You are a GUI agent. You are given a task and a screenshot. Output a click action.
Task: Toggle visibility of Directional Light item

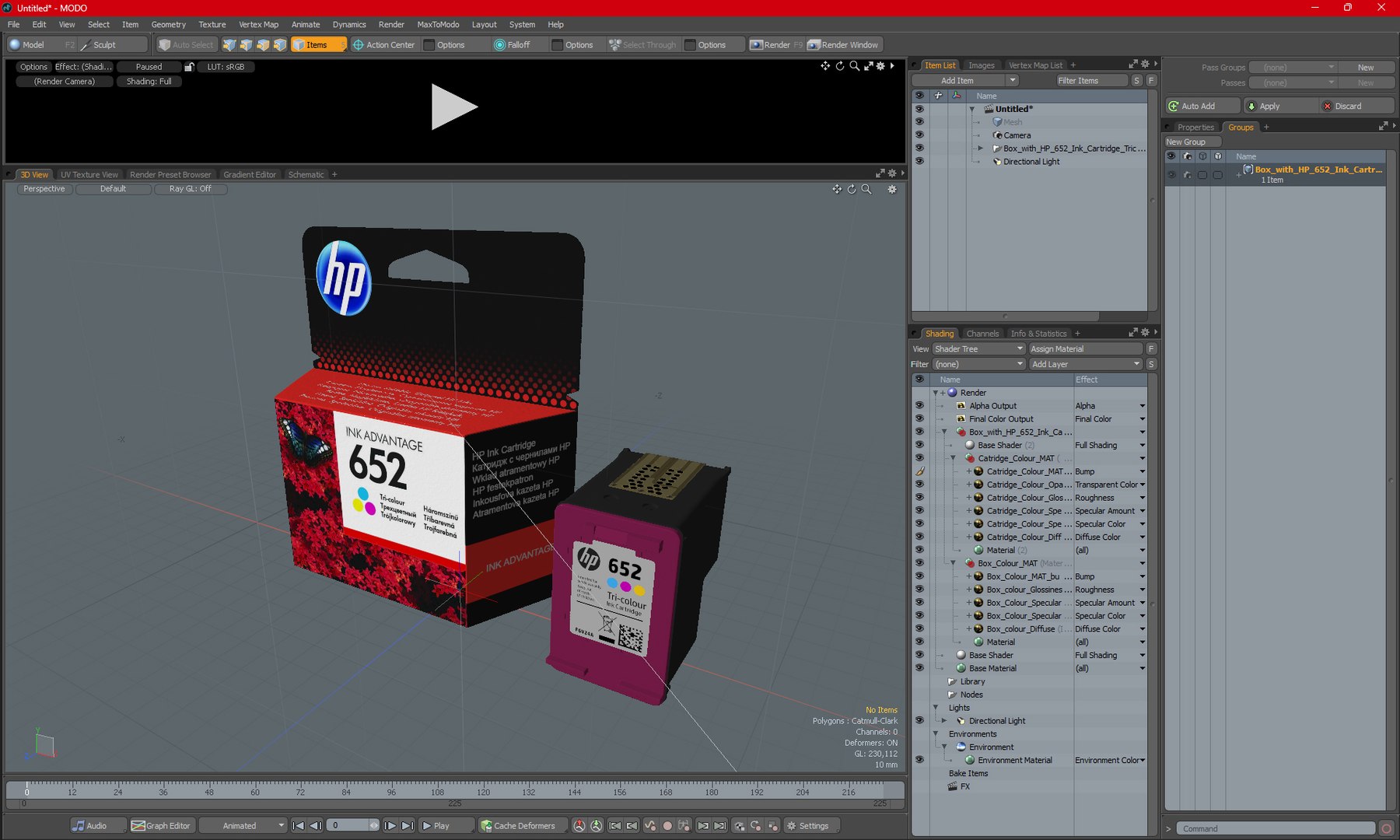(919, 162)
